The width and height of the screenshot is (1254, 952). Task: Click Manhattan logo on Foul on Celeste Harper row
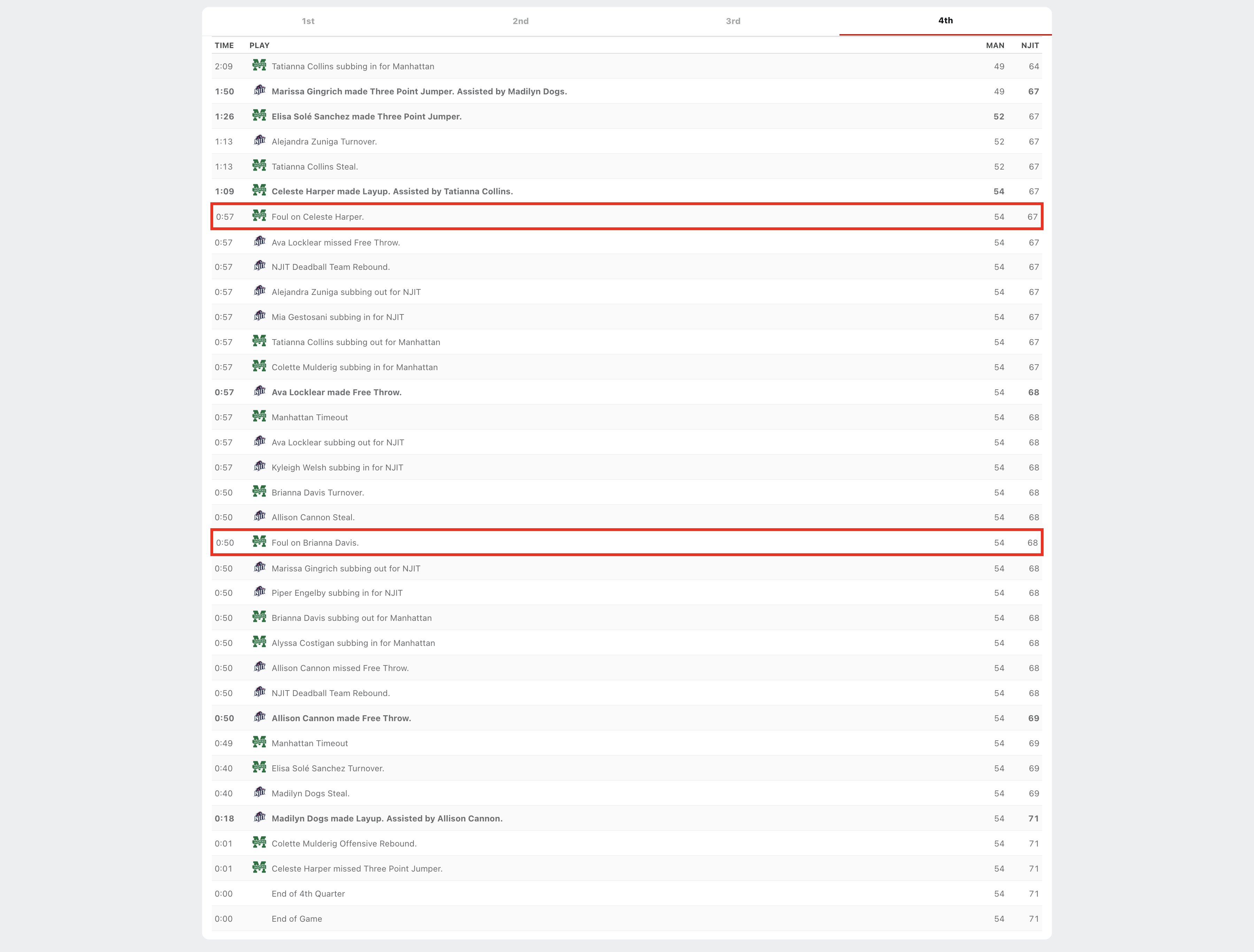(x=259, y=216)
